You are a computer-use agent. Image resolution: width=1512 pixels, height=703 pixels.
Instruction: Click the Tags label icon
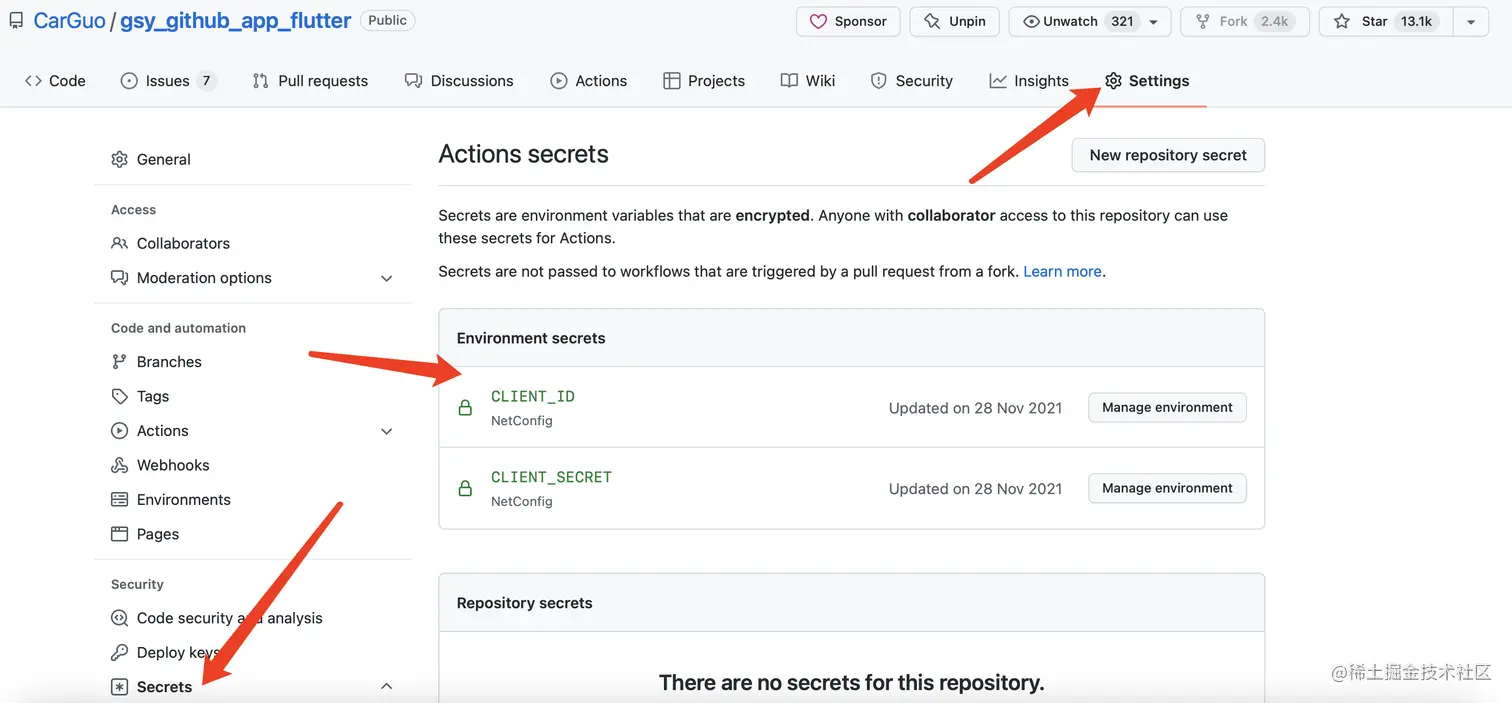[x=119, y=396]
